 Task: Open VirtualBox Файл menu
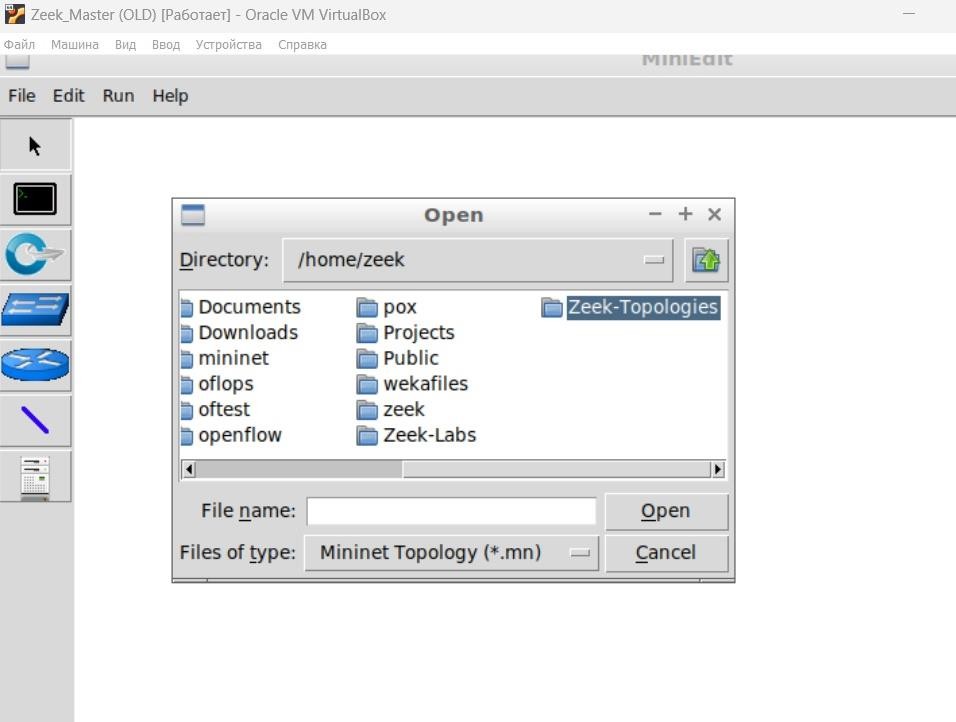(20, 45)
